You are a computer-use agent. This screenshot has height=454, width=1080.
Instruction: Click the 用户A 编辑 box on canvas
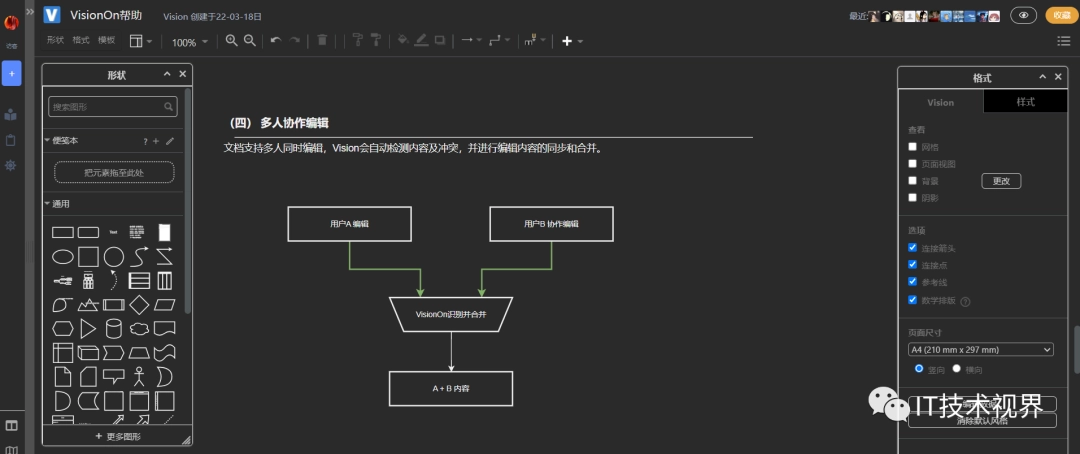coord(349,224)
